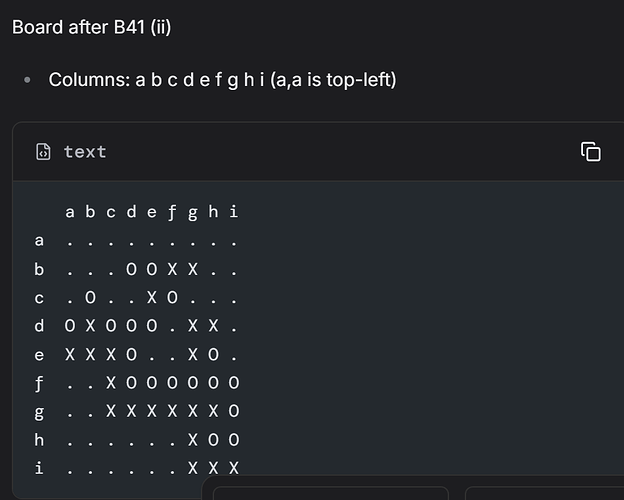Click the '(a,a is top-left)' note text
This screenshot has height=500, width=624.
point(334,78)
